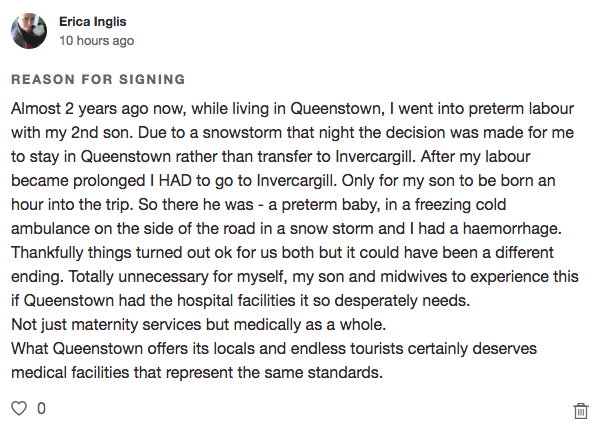Click the line starting "to stay in Queenstown"
The height and width of the screenshot is (433, 600).
(x=290, y=158)
